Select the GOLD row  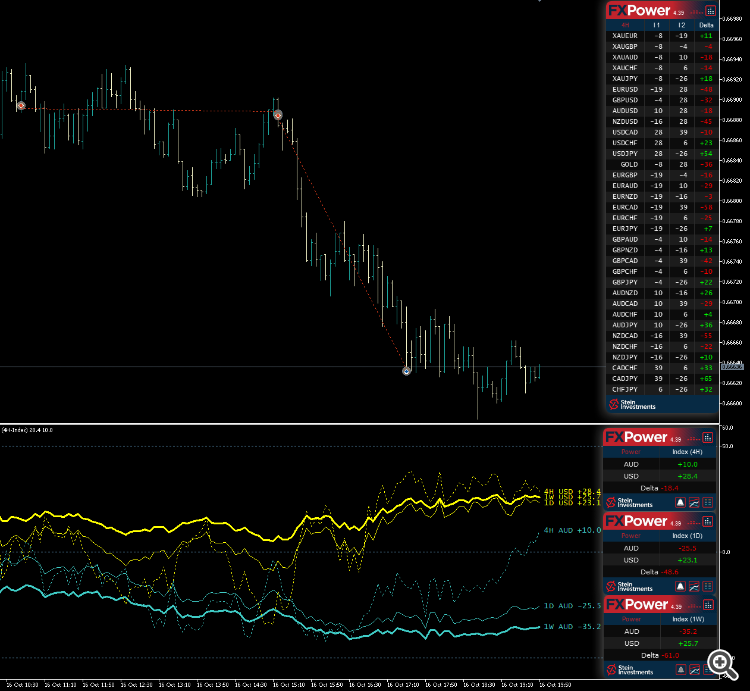(x=662, y=164)
